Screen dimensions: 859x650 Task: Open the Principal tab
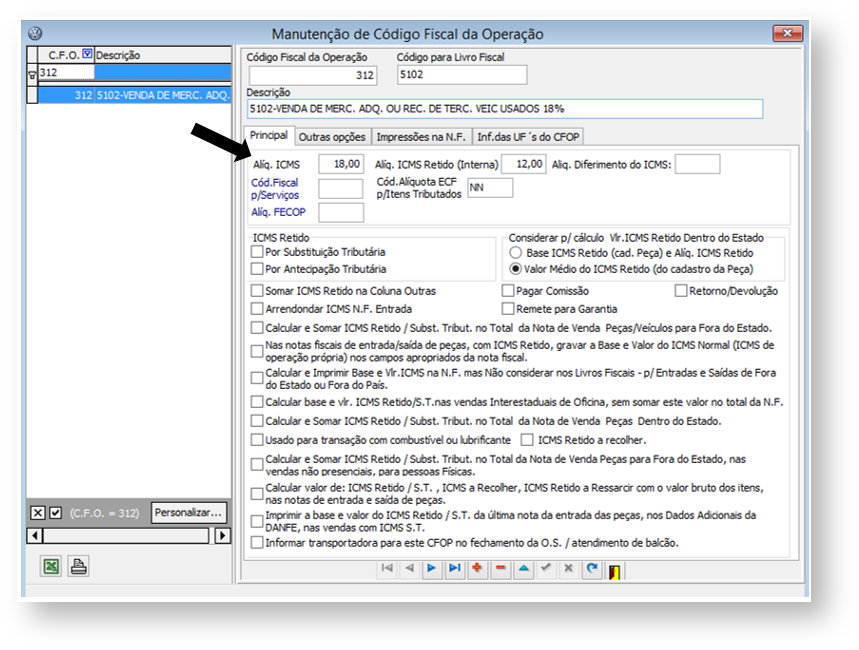pyautogui.click(x=268, y=135)
